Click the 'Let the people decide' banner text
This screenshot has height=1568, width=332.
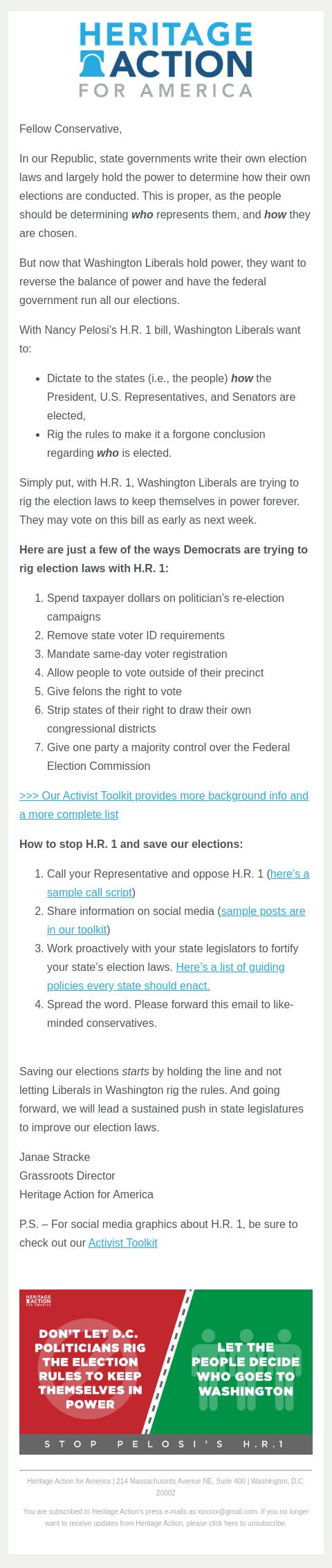246,1369
